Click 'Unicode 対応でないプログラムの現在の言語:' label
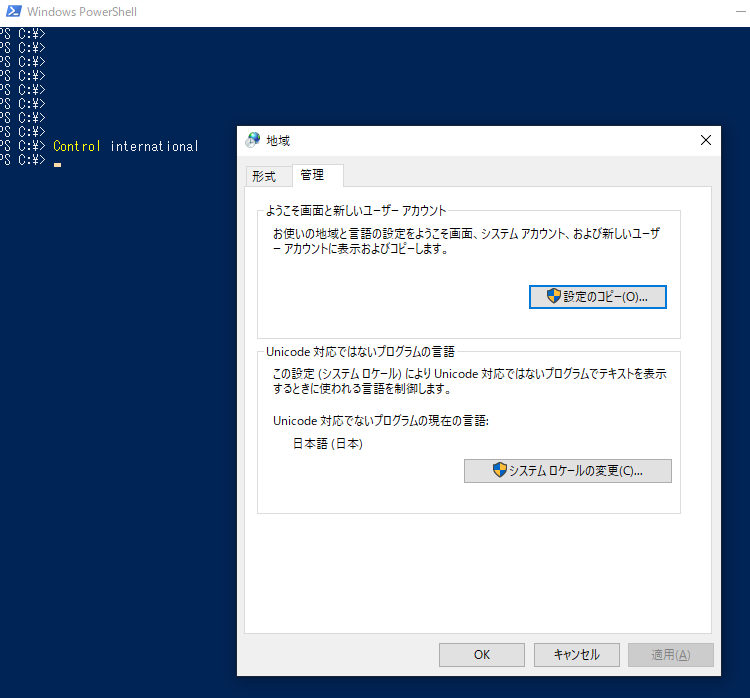This screenshot has height=698, width=750. click(381, 421)
